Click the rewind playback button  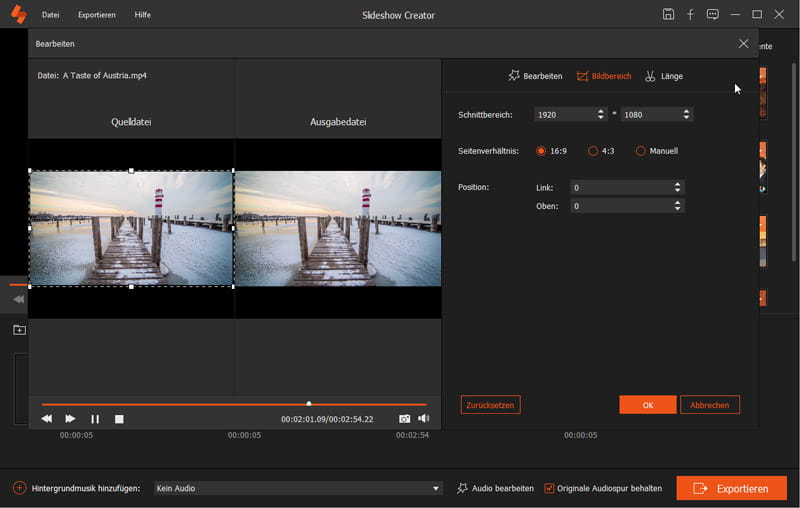coord(47,419)
